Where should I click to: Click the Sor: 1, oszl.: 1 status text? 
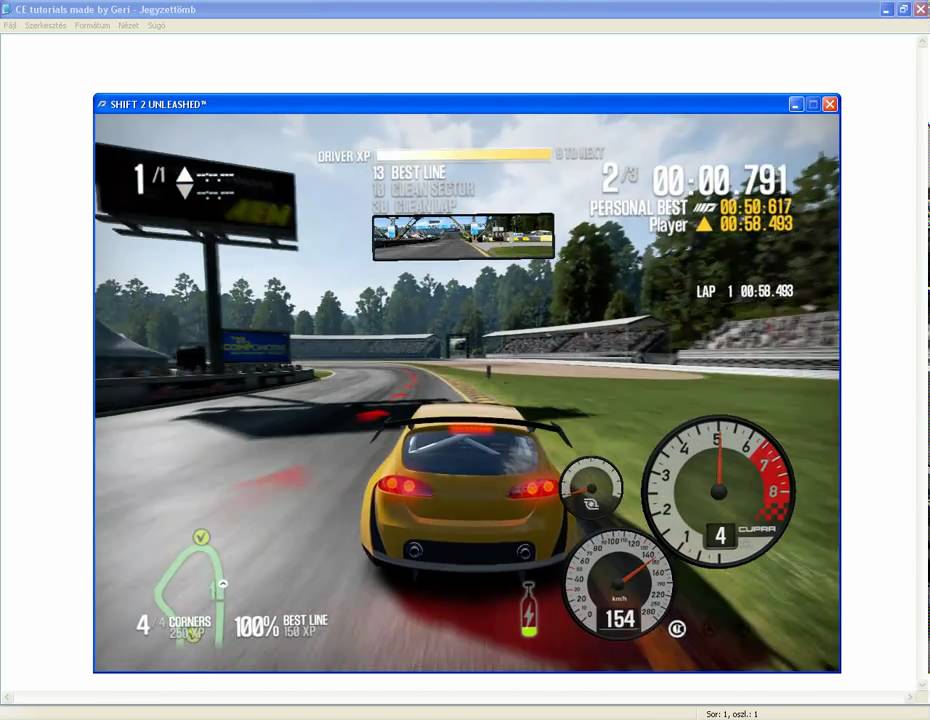tap(732, 714)
